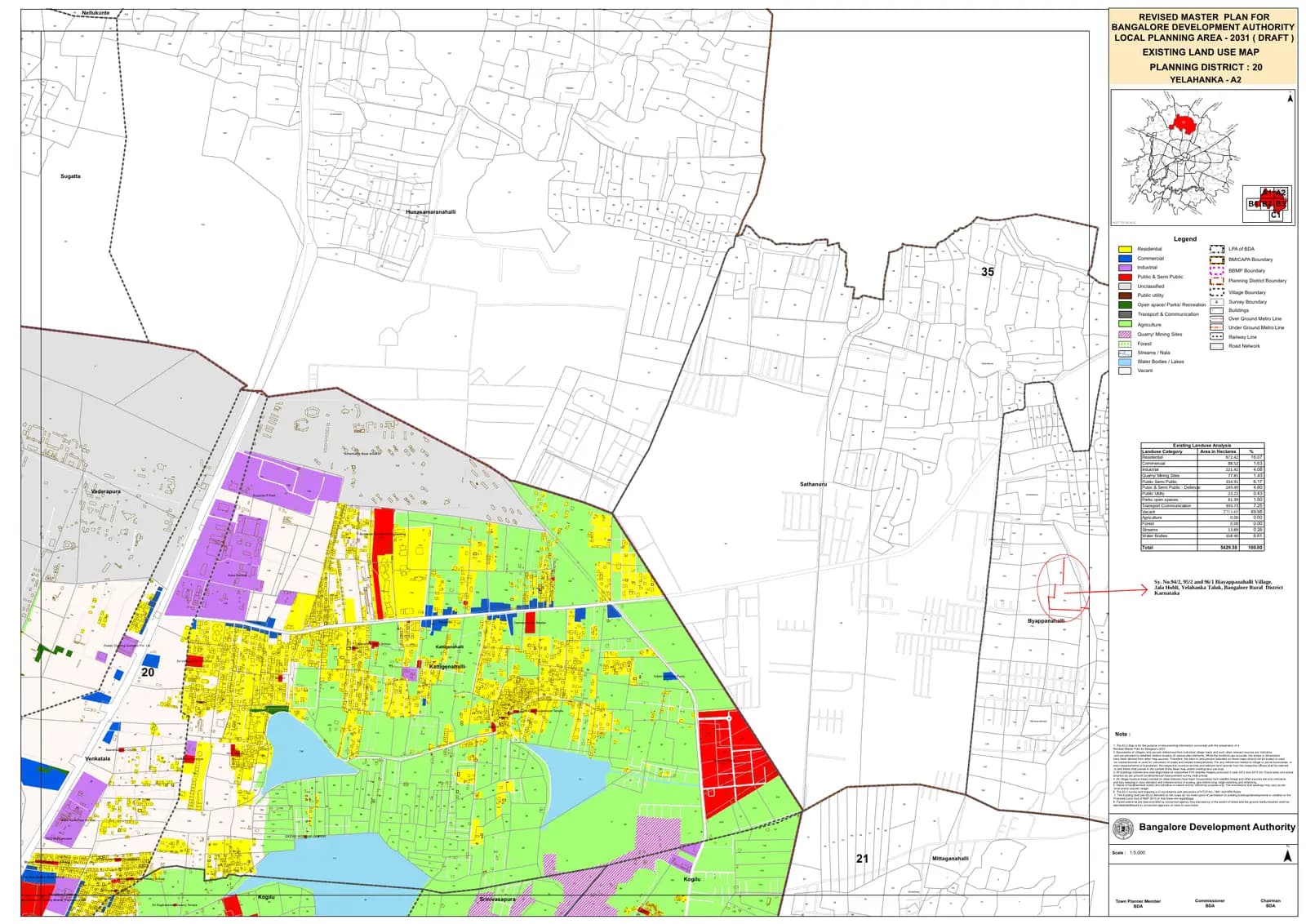
Task: Click the 'Commissioner BDA' signature label
Action: coord(1210,903)
